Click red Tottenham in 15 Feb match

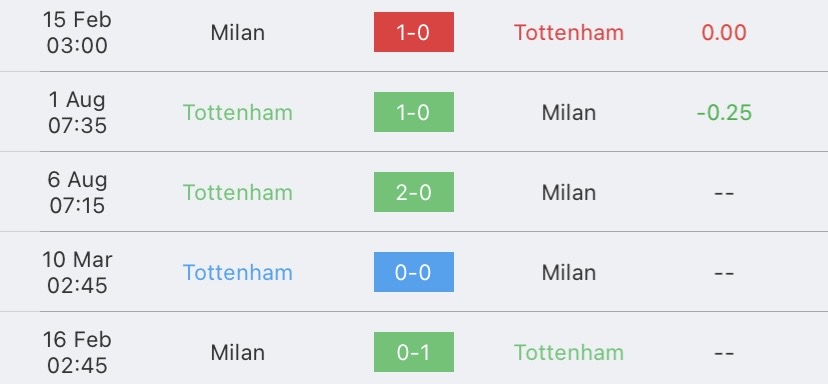click(569, 33)
